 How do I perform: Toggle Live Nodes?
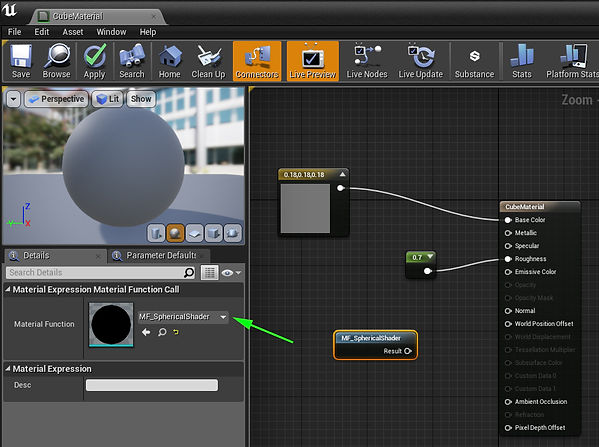367,61
